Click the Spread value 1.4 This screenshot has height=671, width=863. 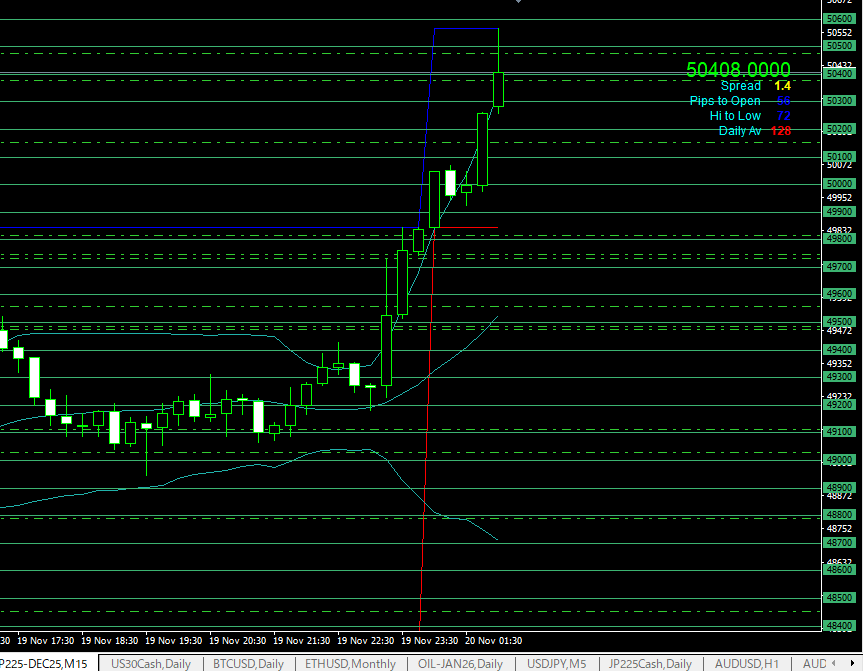tap(782, 86)
